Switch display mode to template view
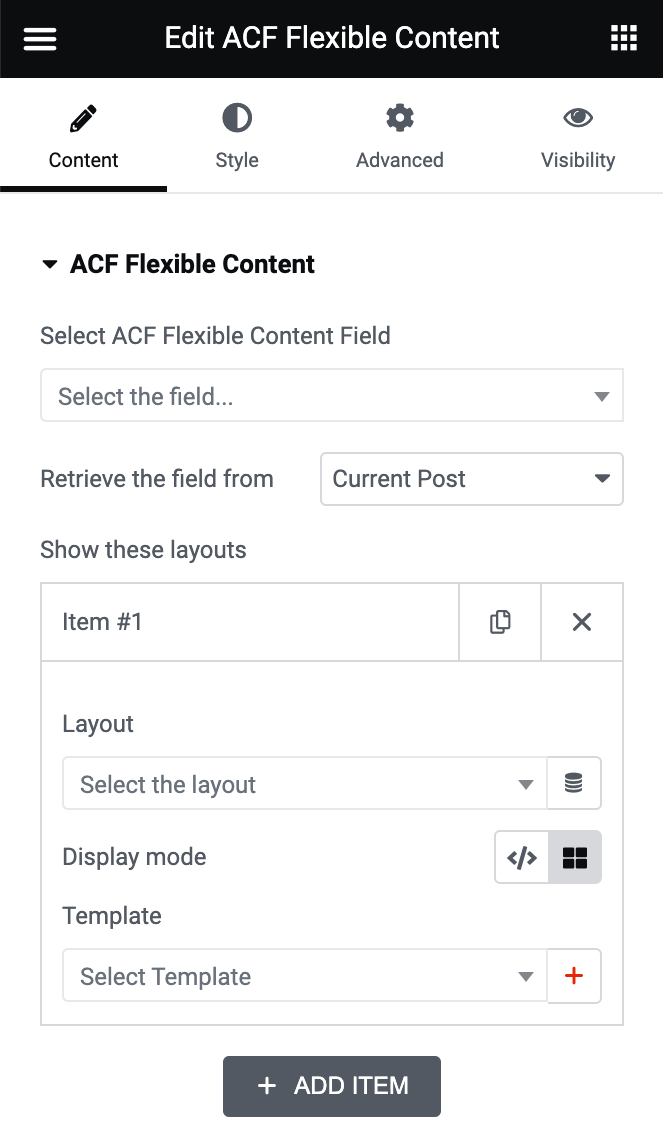Screen dimensions: 663x1144 tap(575, 857)
